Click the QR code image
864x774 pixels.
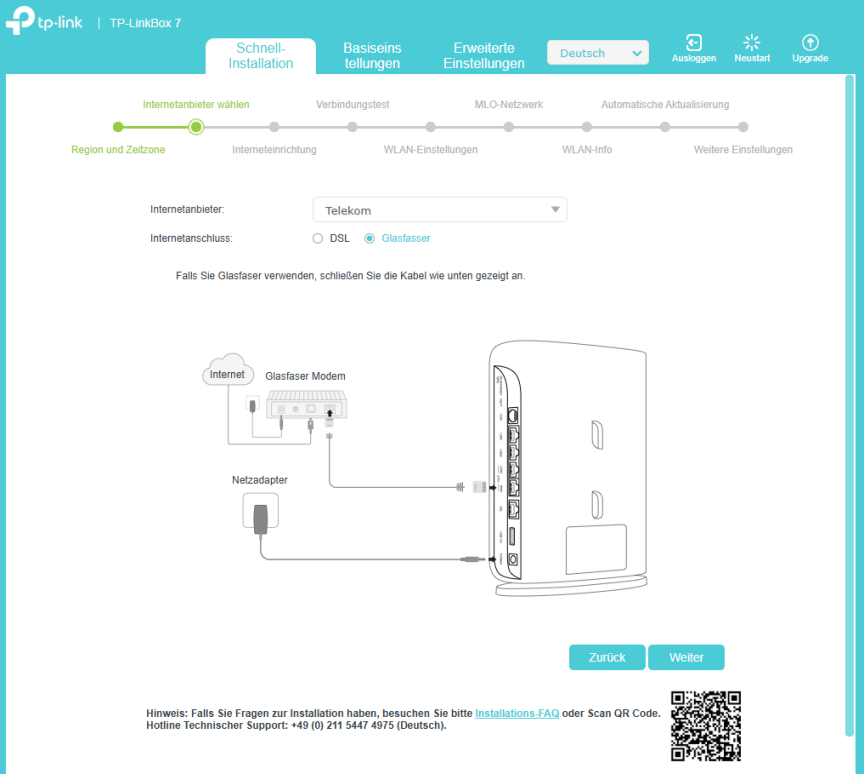706,726
